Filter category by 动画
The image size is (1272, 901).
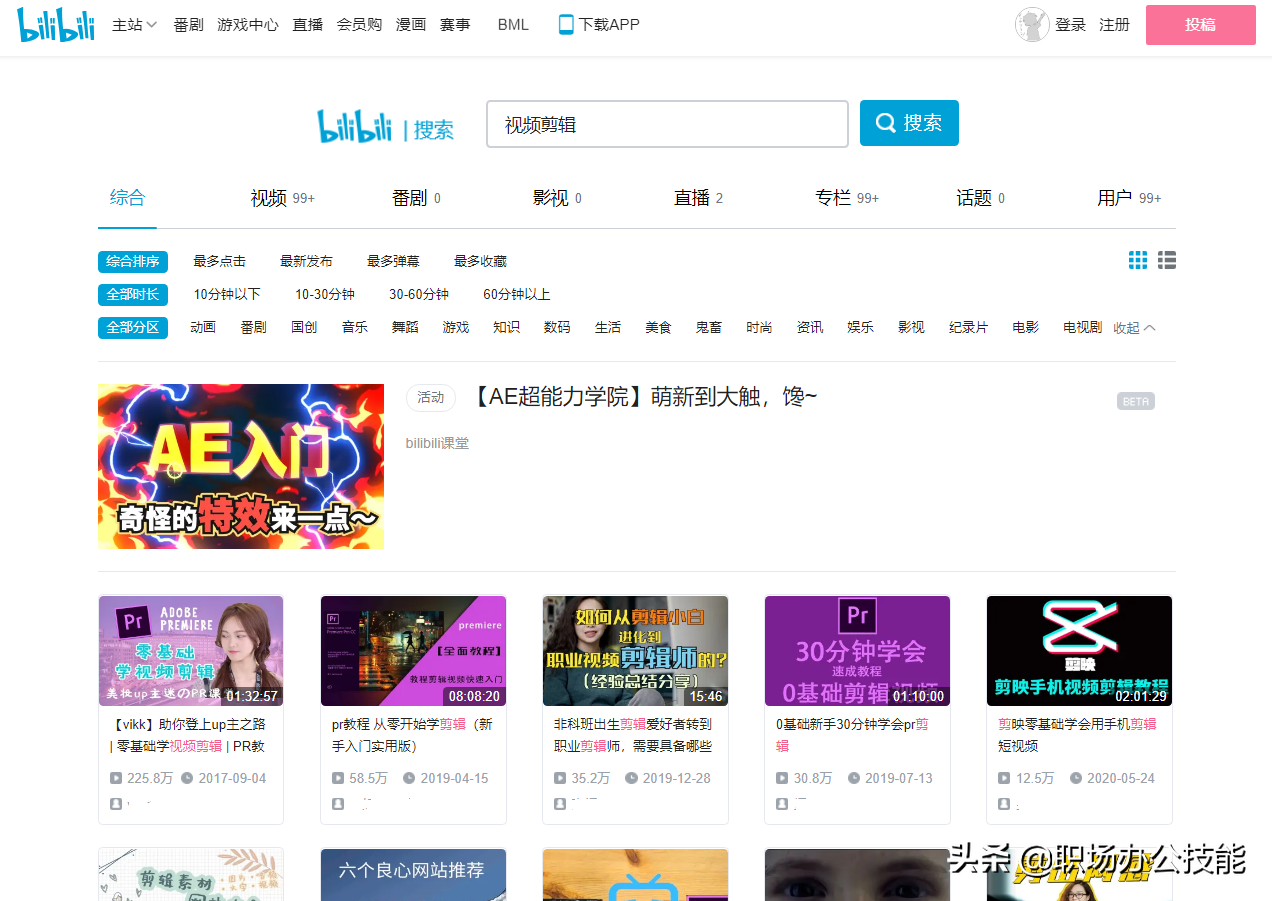203,328
